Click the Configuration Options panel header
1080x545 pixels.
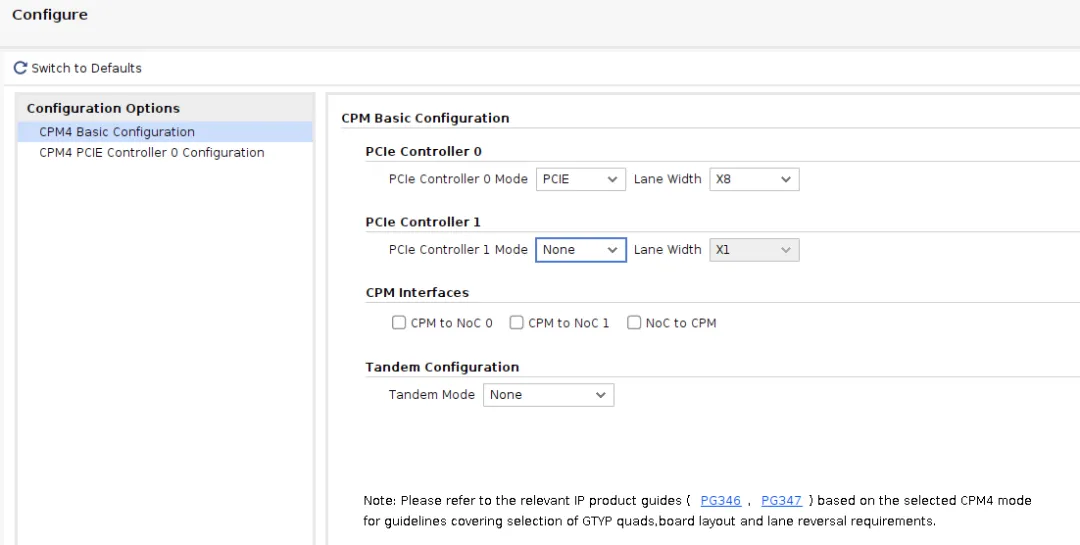tap(103, 108)
